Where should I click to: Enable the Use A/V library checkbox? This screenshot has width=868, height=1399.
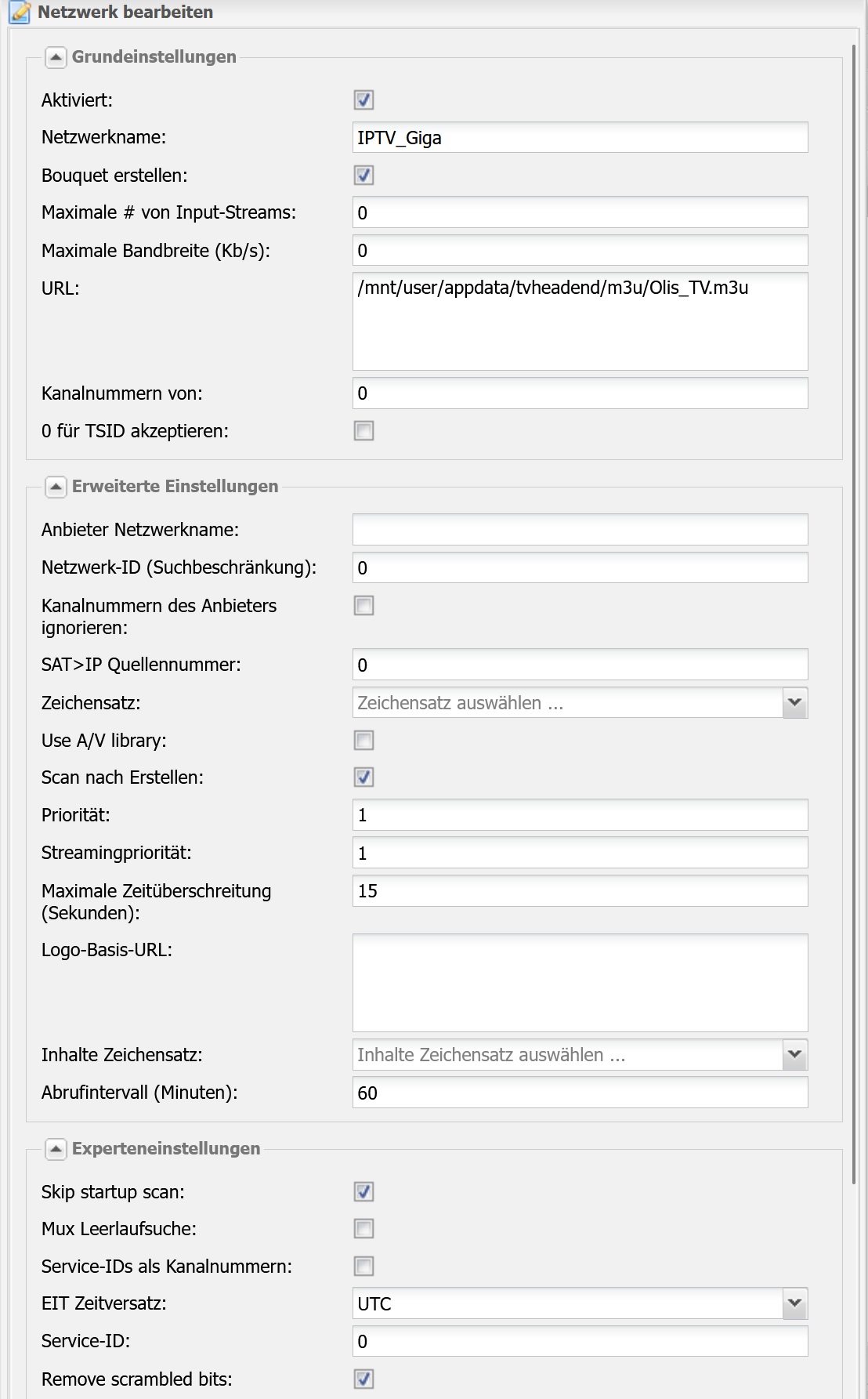(x=363, y=741)
